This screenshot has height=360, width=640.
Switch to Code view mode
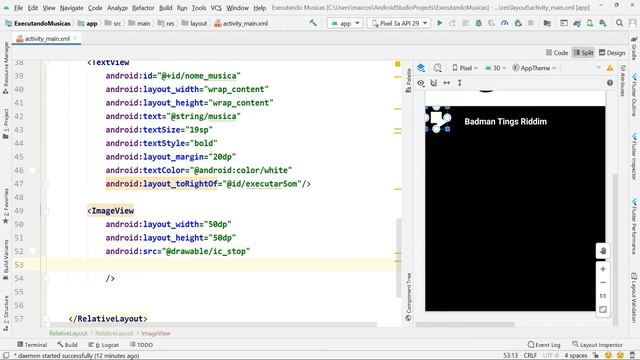[557, 53]
